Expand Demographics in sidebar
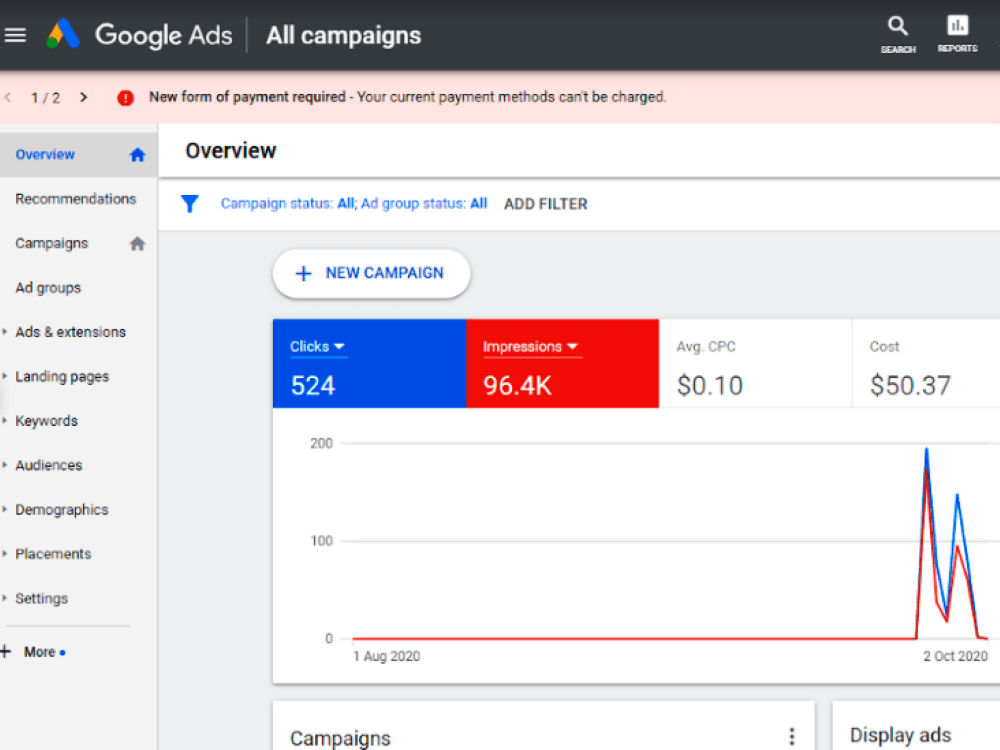Viewport: 1000px width, 750px height. pyautogui.click(x=4, y=510)
